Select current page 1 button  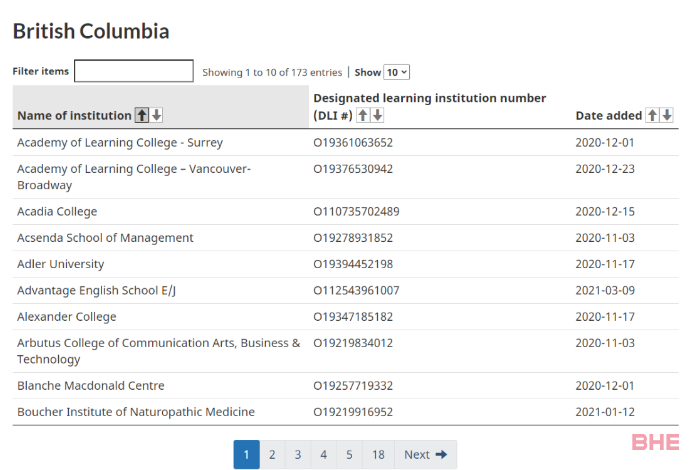click(x=247, y=454)
